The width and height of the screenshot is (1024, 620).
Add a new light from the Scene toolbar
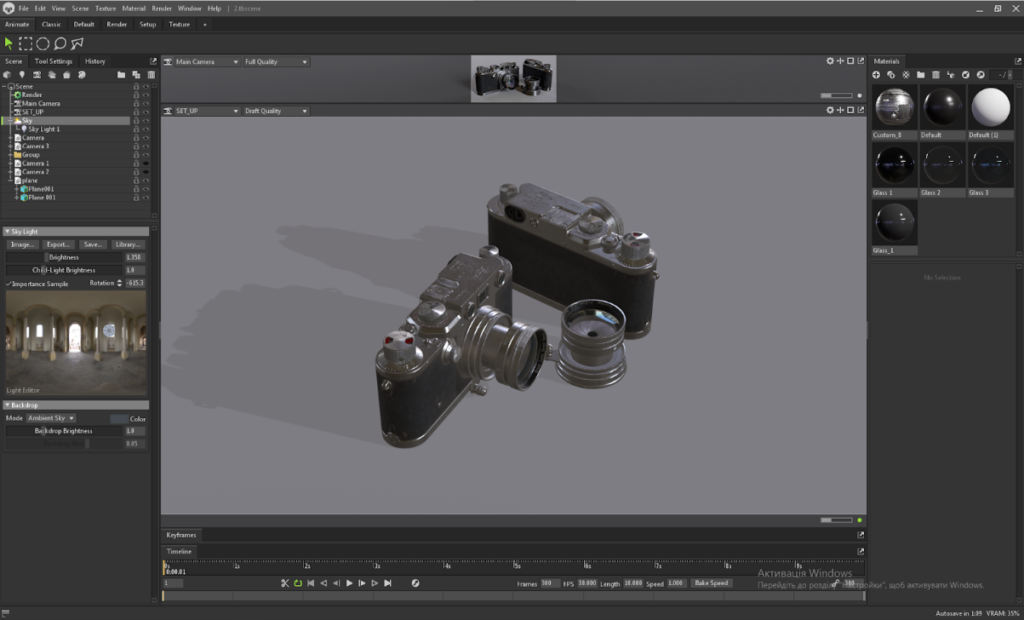[x=22, y=75]
